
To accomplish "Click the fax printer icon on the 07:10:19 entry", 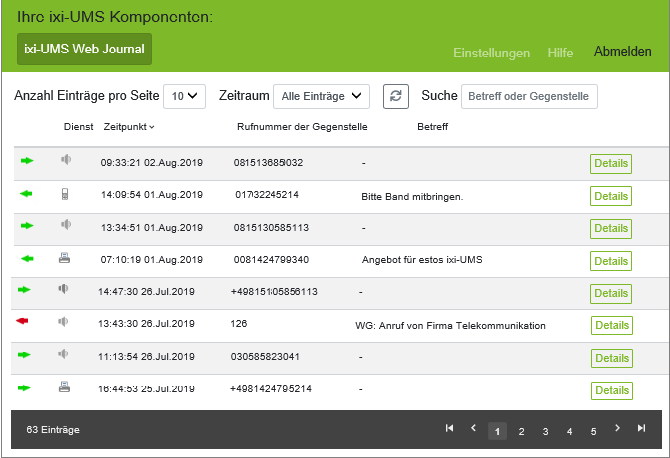I will tap(65, 258).
